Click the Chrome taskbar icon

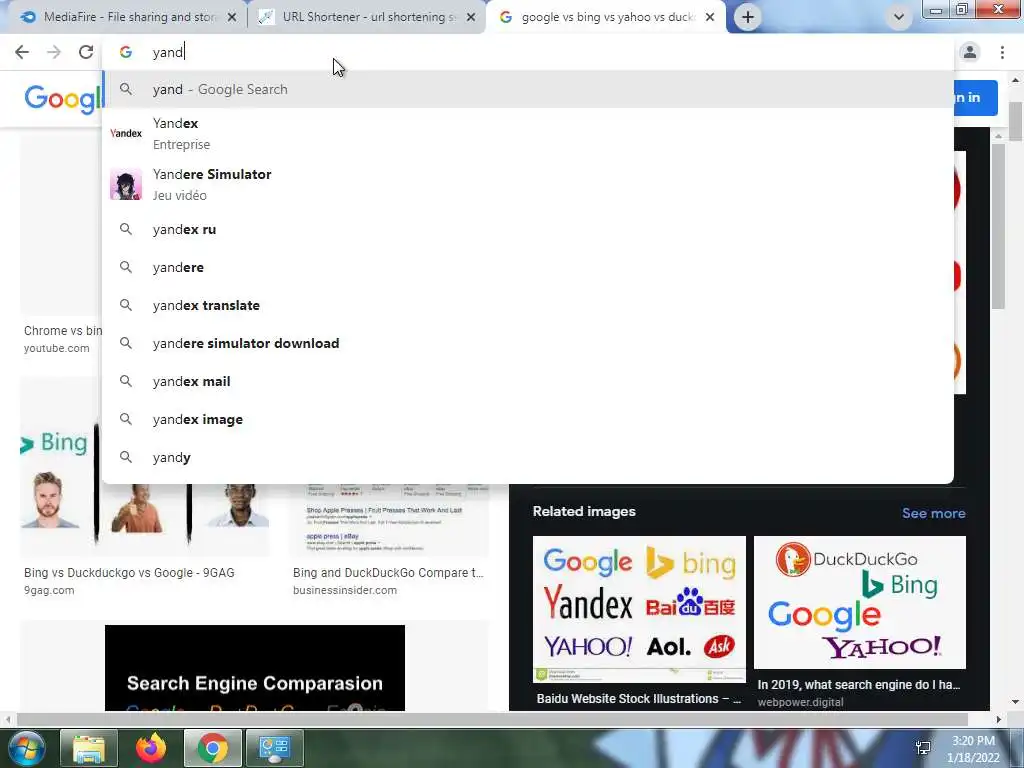tap(212, 748)
